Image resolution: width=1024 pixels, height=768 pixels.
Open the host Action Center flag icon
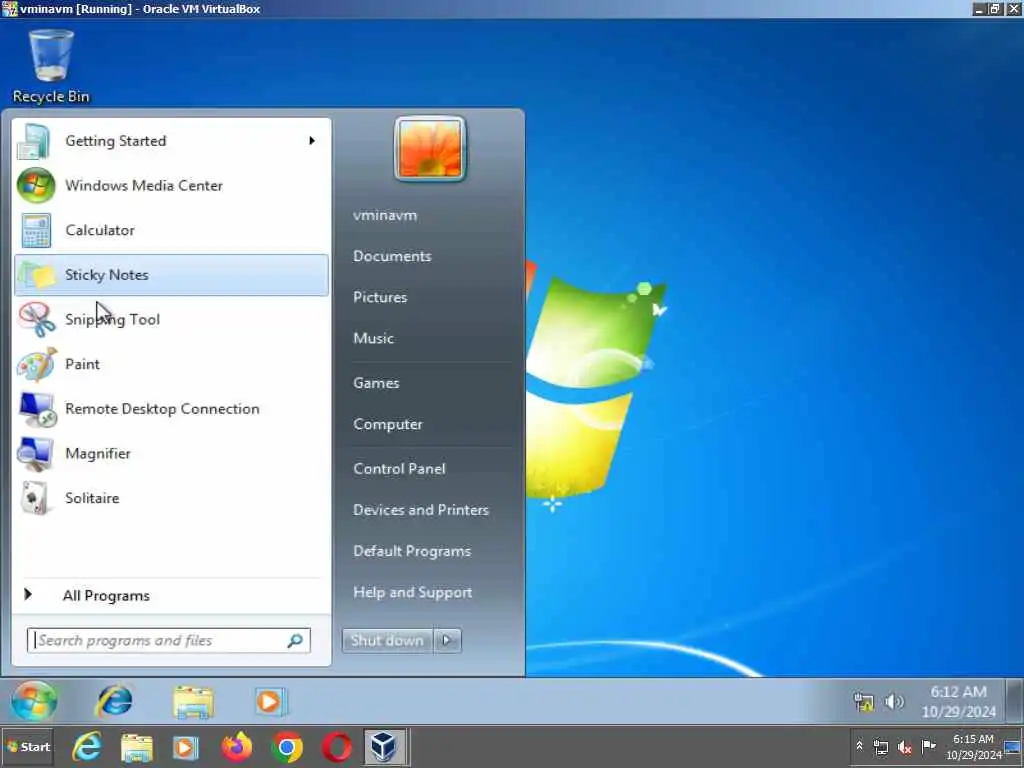pyautogui.click(x=929, y=746)
